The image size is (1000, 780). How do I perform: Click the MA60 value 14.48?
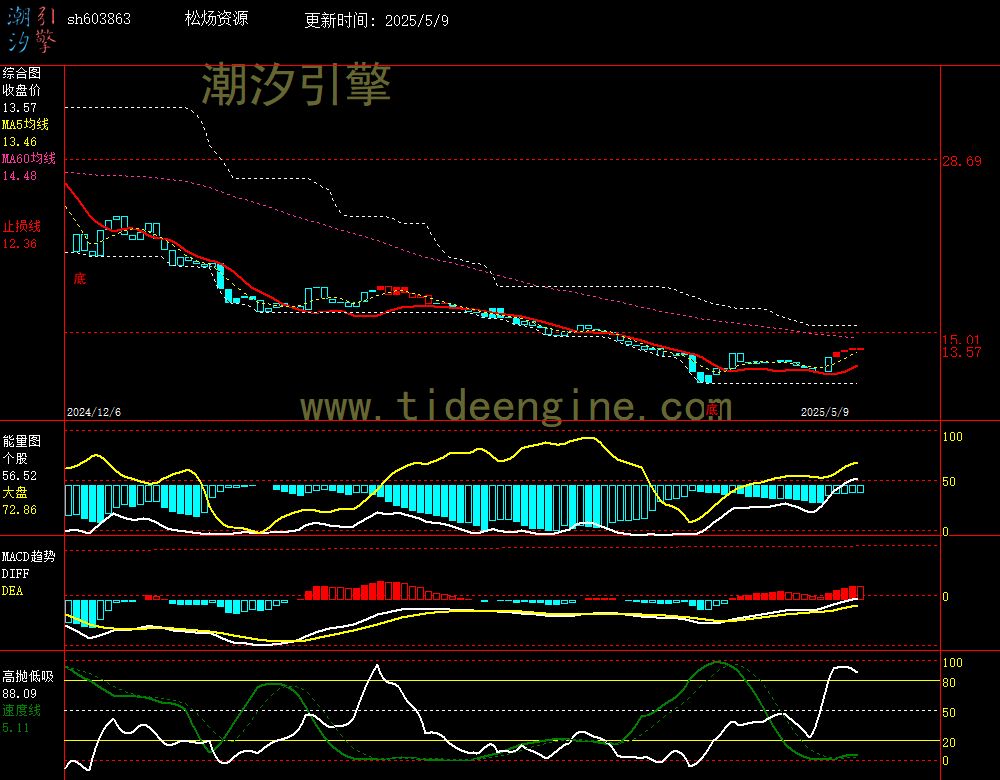20,175
